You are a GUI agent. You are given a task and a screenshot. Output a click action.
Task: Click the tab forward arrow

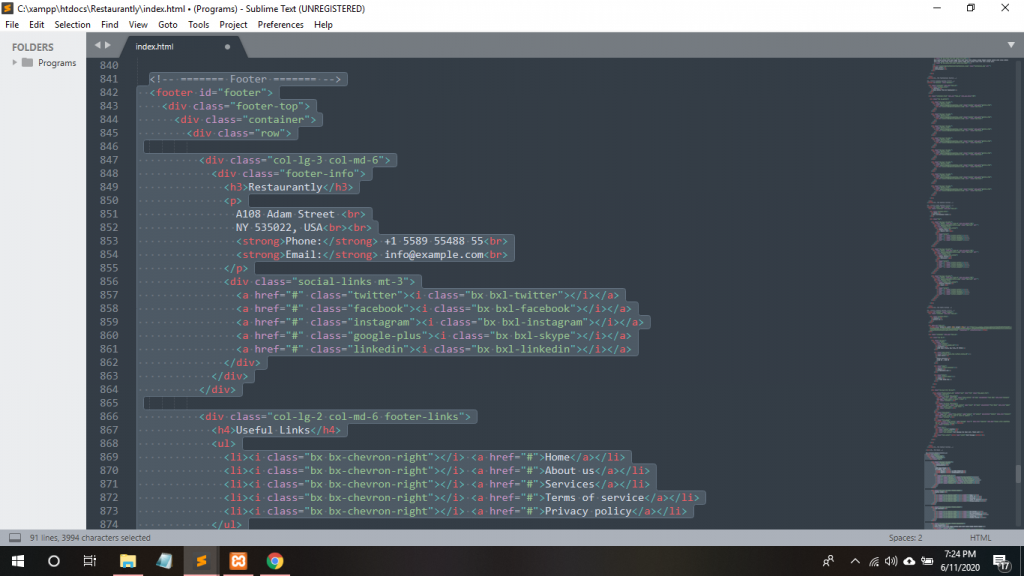pos(108,45)
